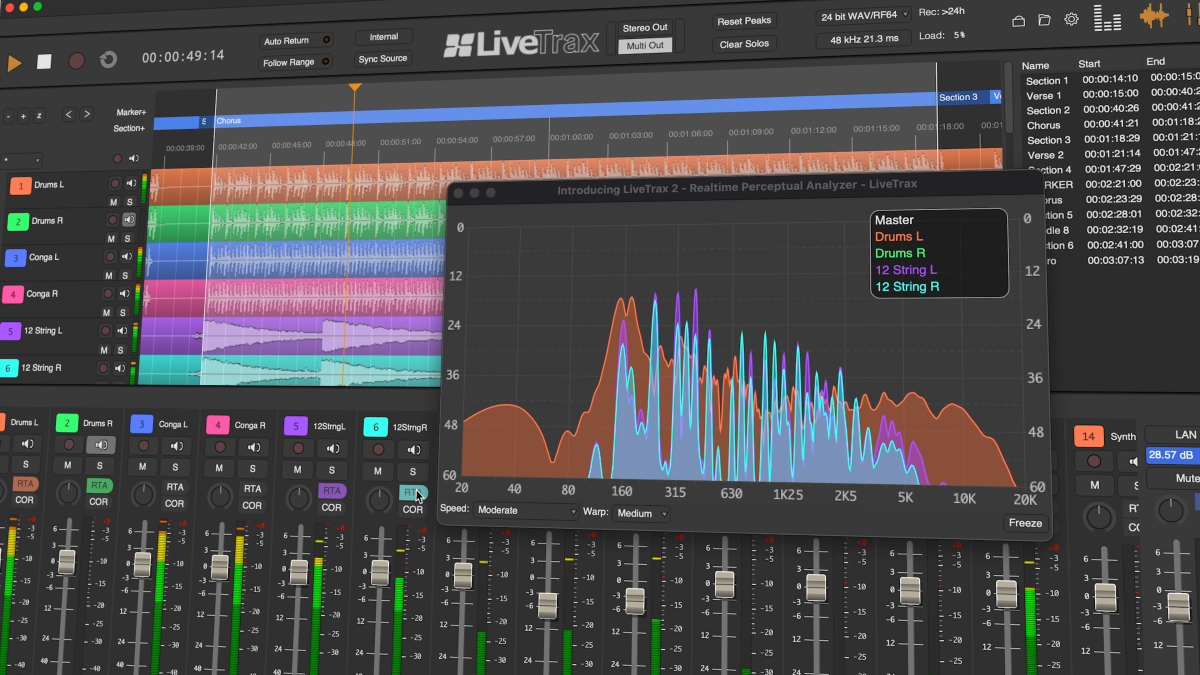Solo the 12 String L track in track list
This screenshot has width=1200, height=675.
click(119, 350)
